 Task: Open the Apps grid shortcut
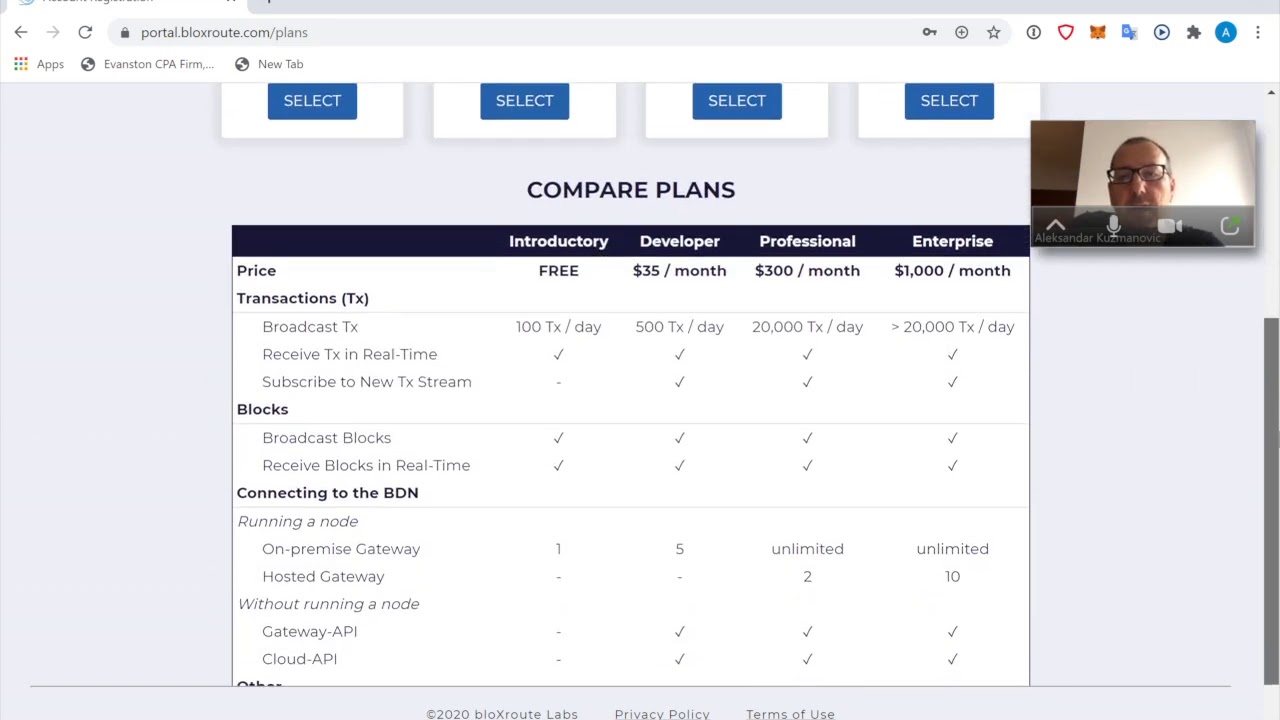point(38,64)
